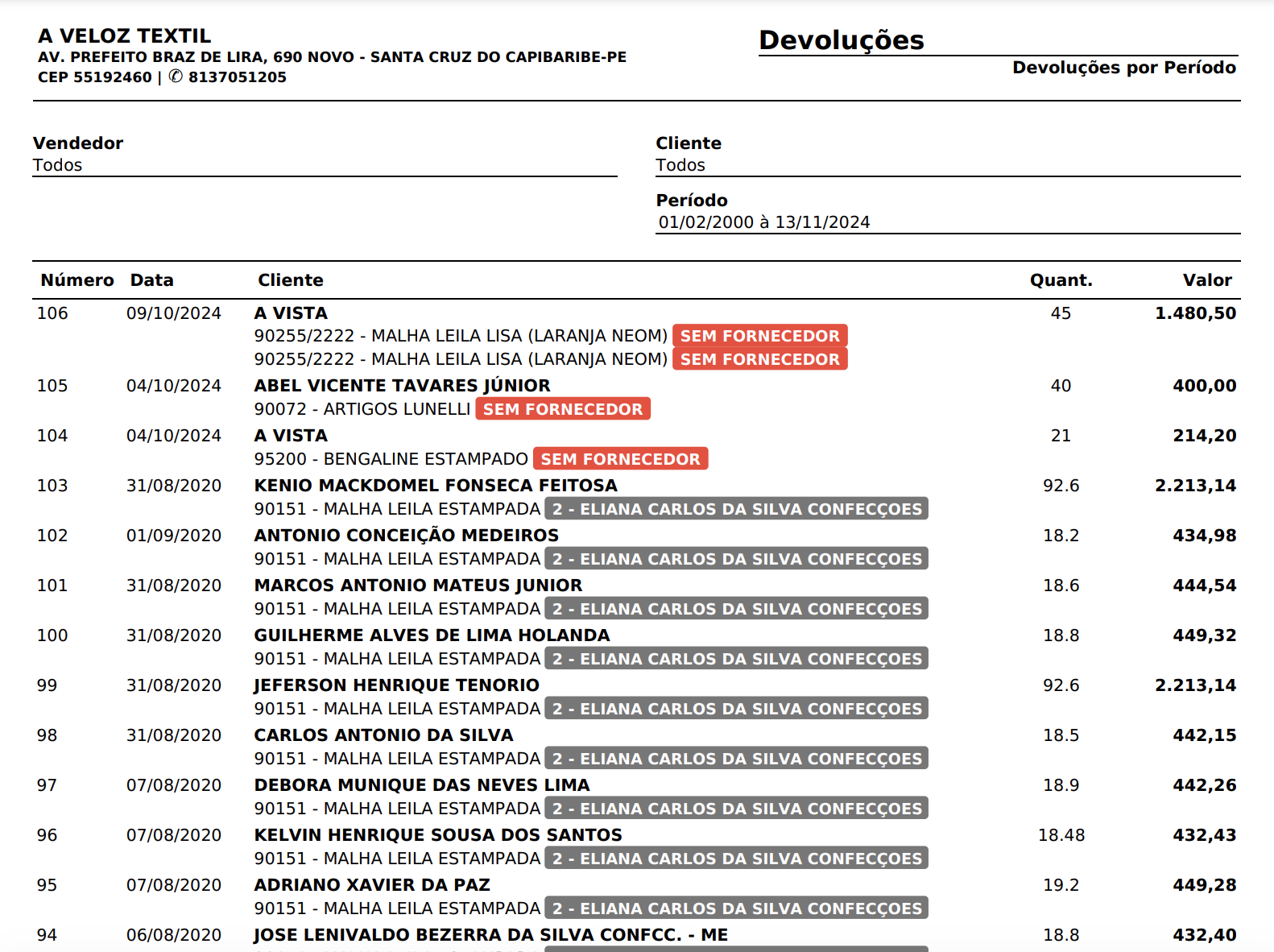This screenshot has height=952, width=1274.
Task: Click the A VELOZ TEXTIL company name
Action: point(124,36)
